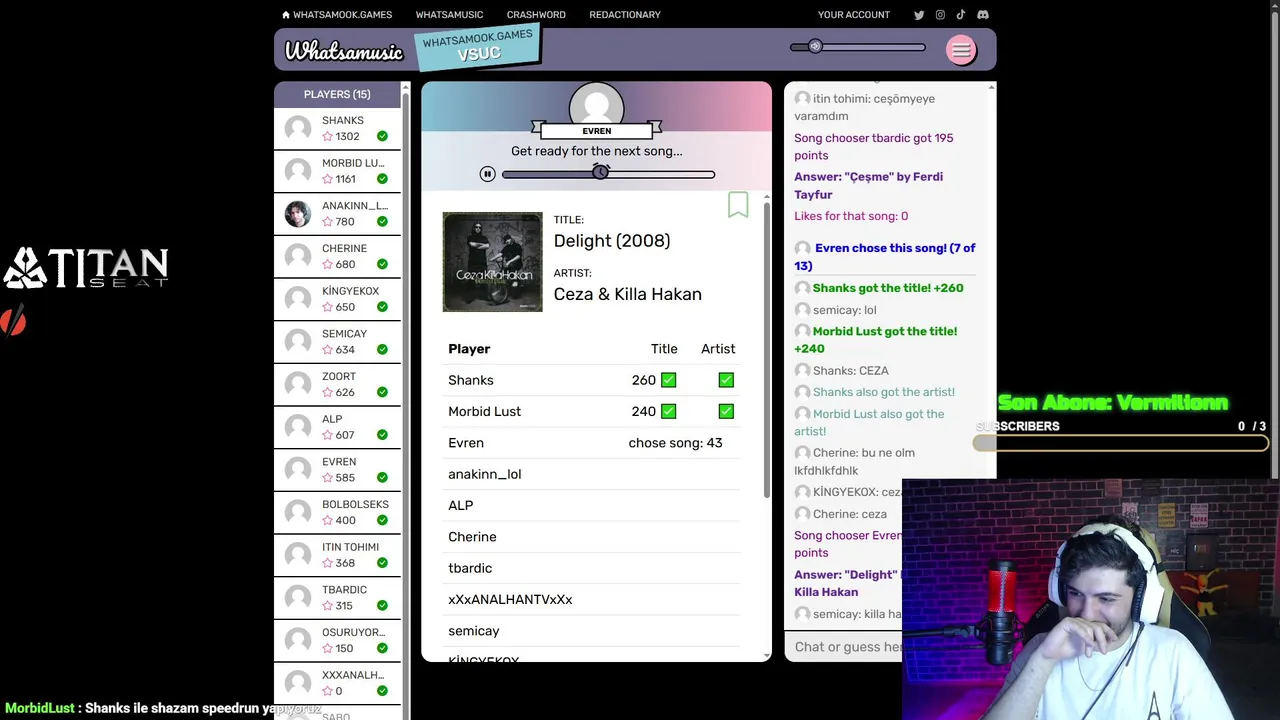Click Morbid Lust title green checkbox

tap(669, 411)
